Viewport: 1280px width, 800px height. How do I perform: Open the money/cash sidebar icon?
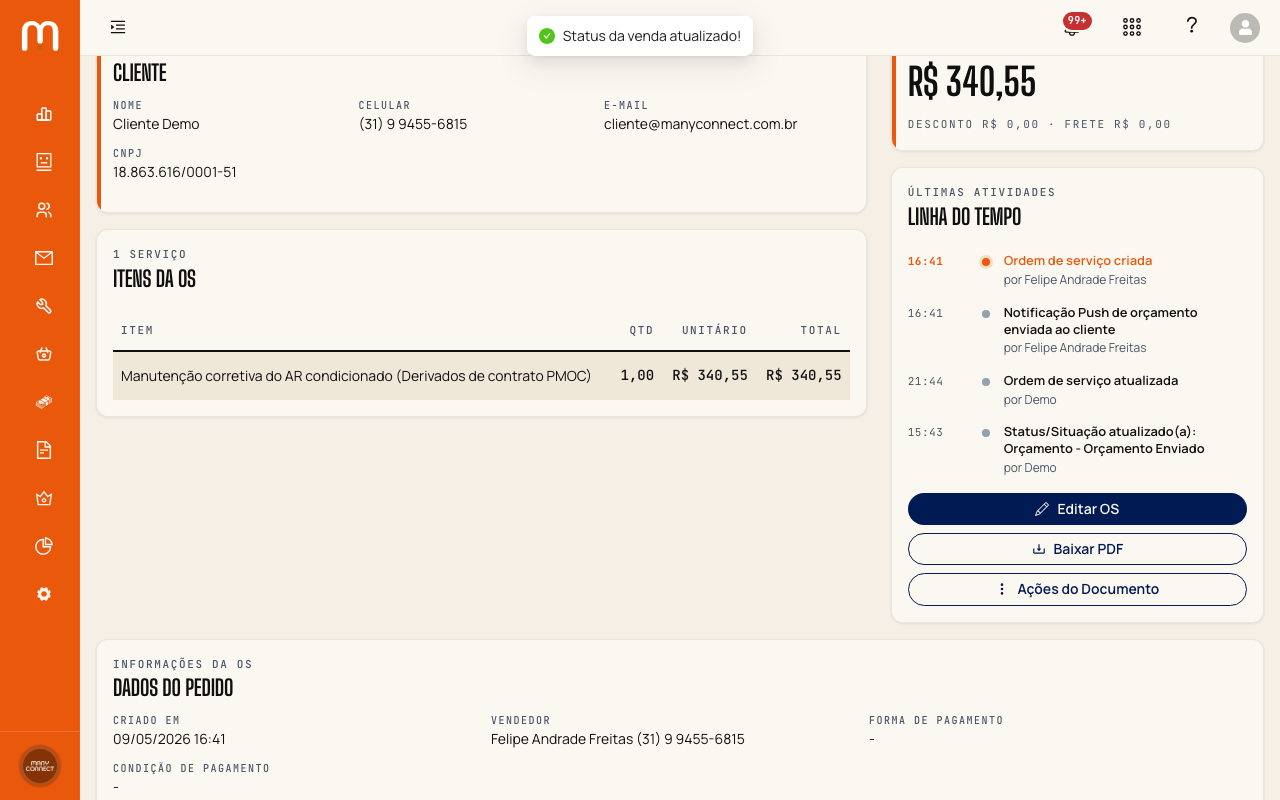44,402
